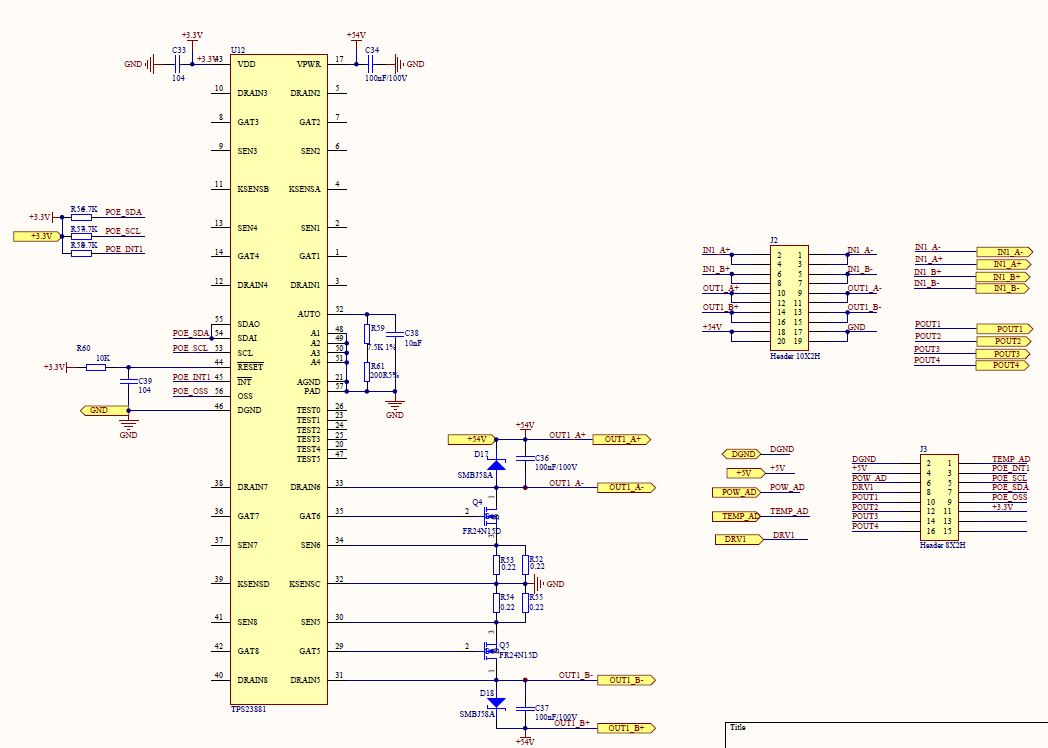Click the POE_INT1 net label beside R58
Screen dimensions: 1048x748
click(x=124, y=249)
